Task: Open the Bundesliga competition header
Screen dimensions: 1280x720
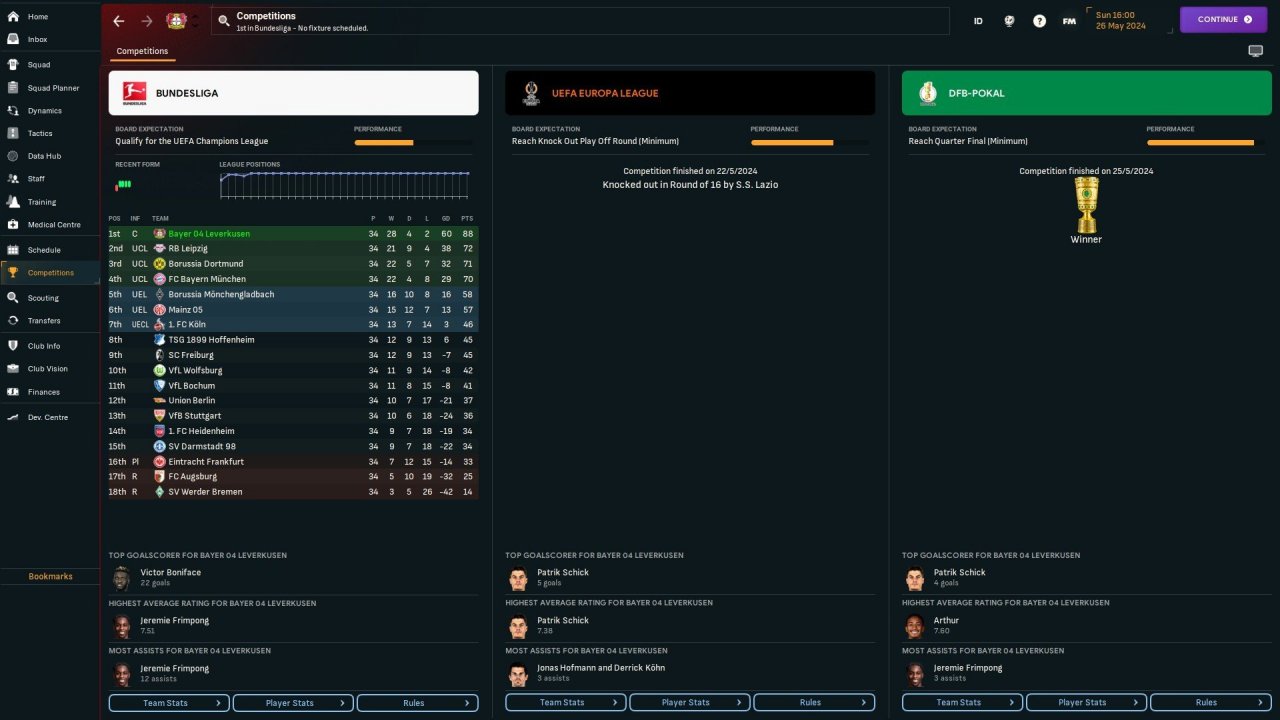Action: pyautogui.click(x=294, y=93)
